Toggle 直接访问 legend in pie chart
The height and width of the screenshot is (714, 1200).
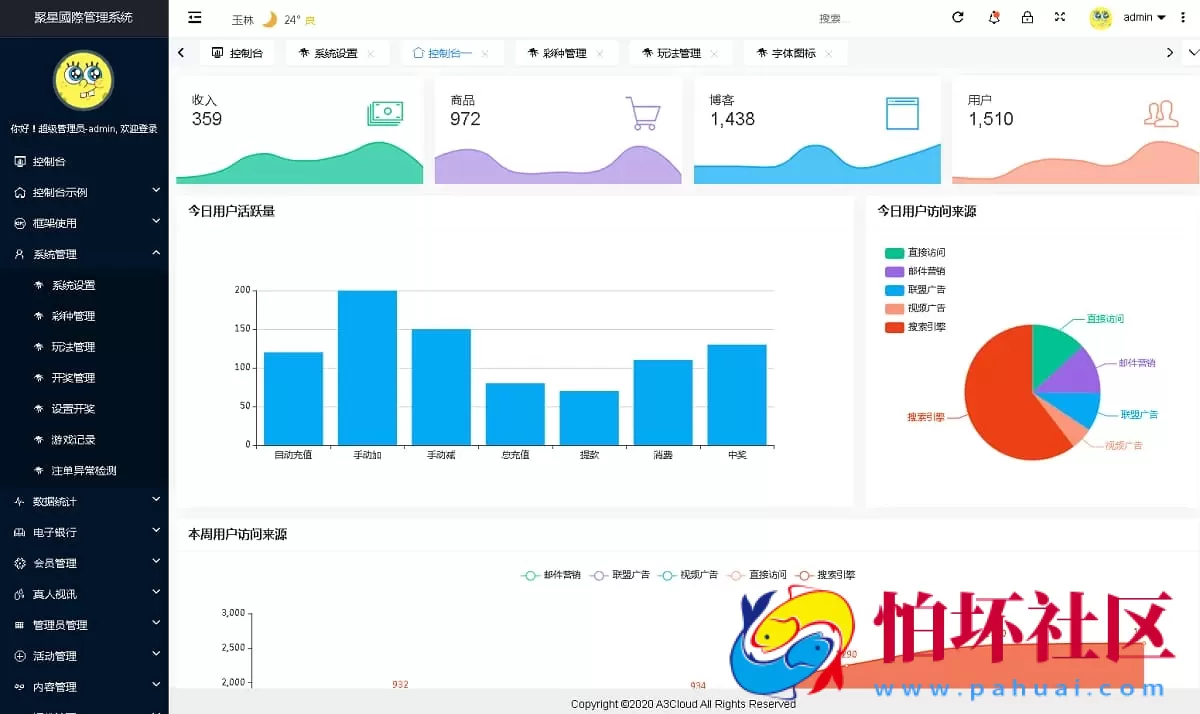pos(914,253)
